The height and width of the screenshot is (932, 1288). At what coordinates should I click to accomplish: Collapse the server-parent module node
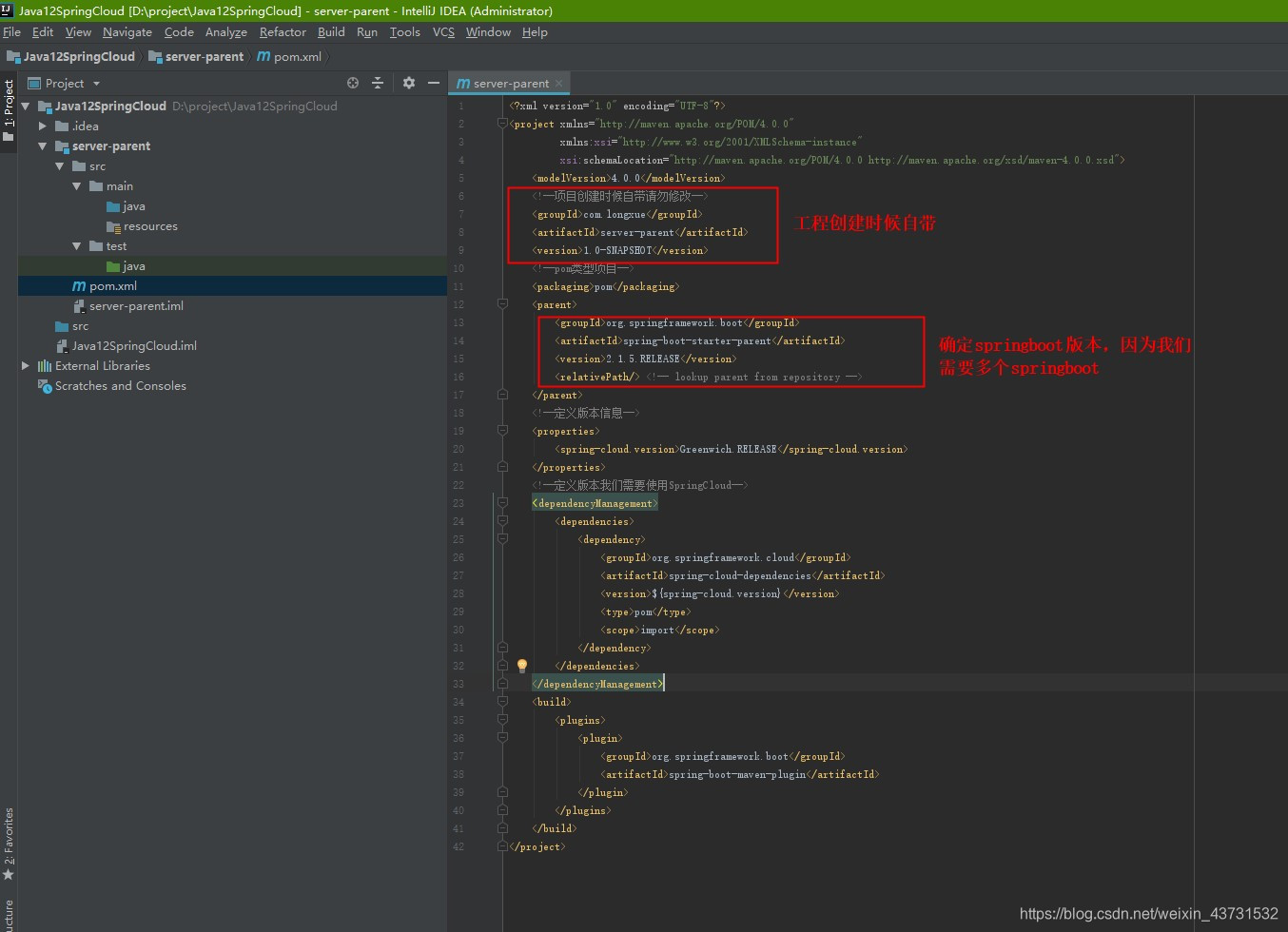coord(43,146)
